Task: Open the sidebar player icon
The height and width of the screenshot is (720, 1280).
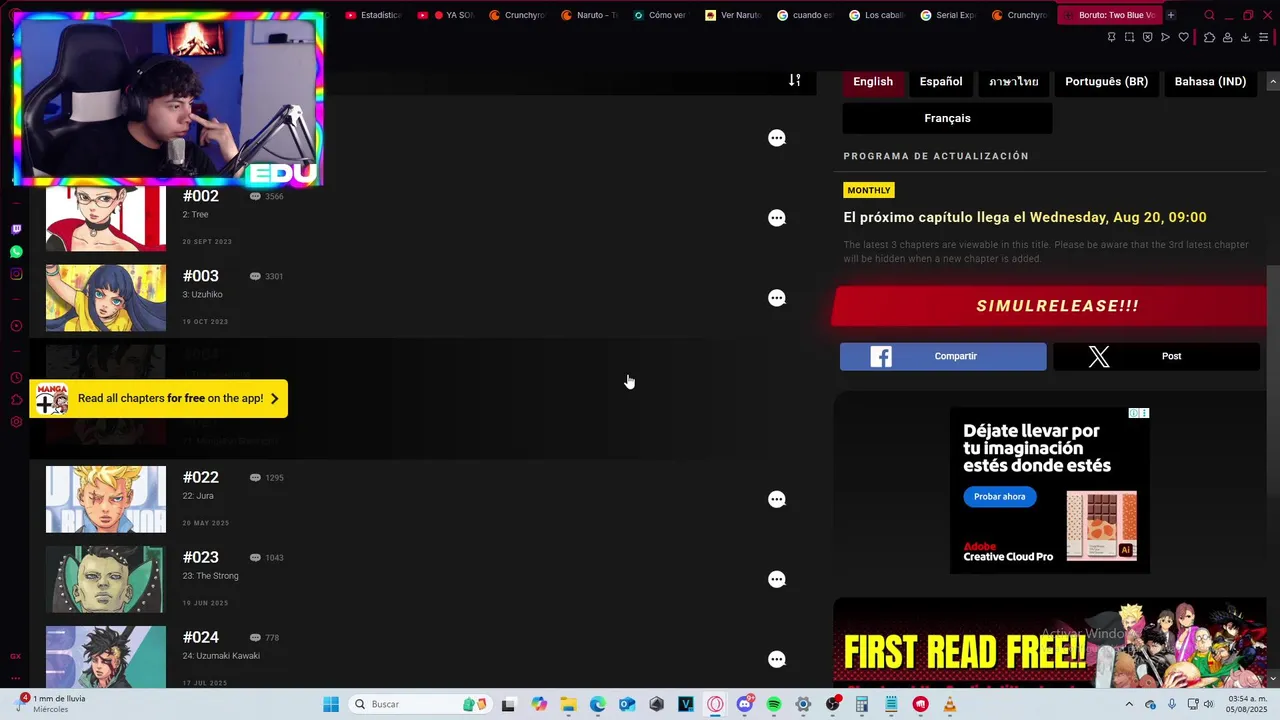Action: pos(16,326)
